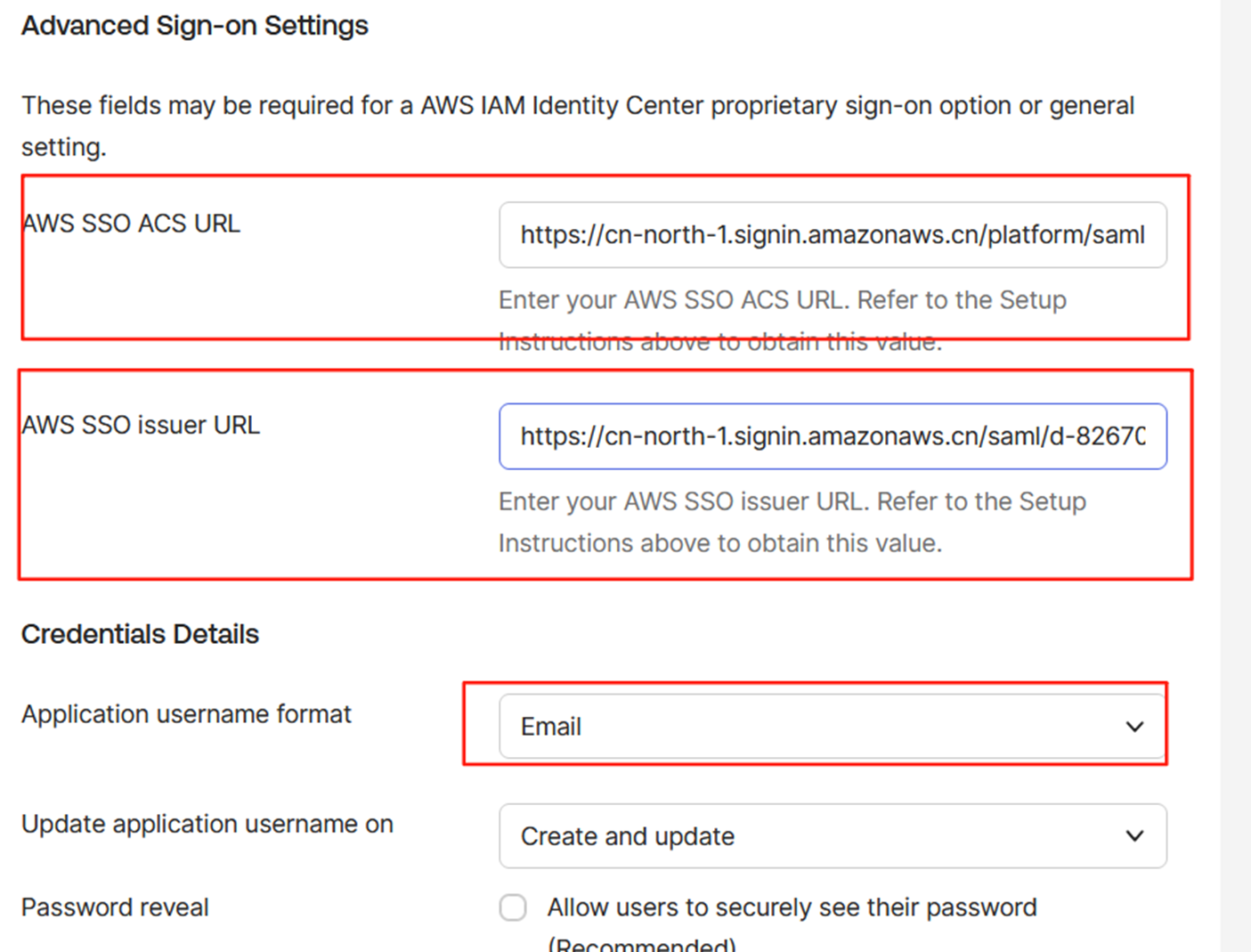Click the 'These fields may be required' description
This screenshot has width=1251, height=952.
577,107
